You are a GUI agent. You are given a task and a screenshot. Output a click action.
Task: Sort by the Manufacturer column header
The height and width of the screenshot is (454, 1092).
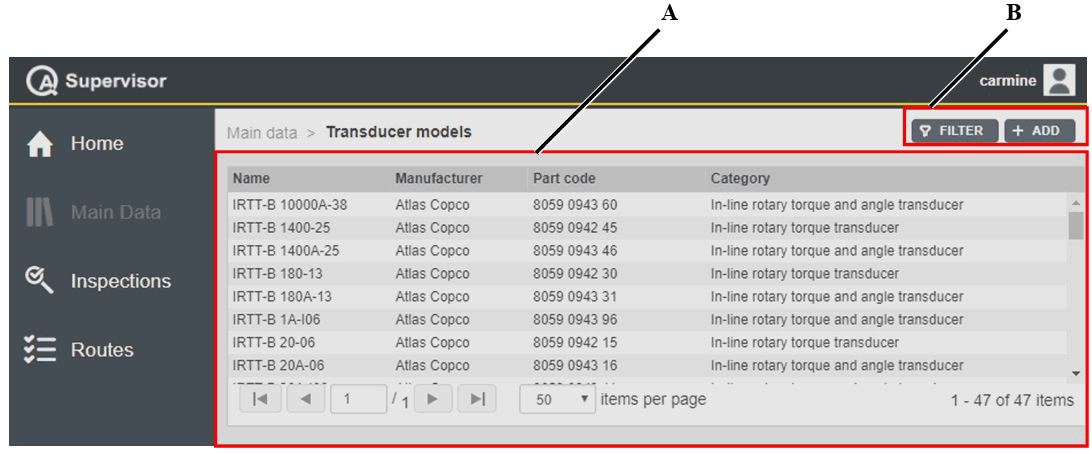click(438, 179)
